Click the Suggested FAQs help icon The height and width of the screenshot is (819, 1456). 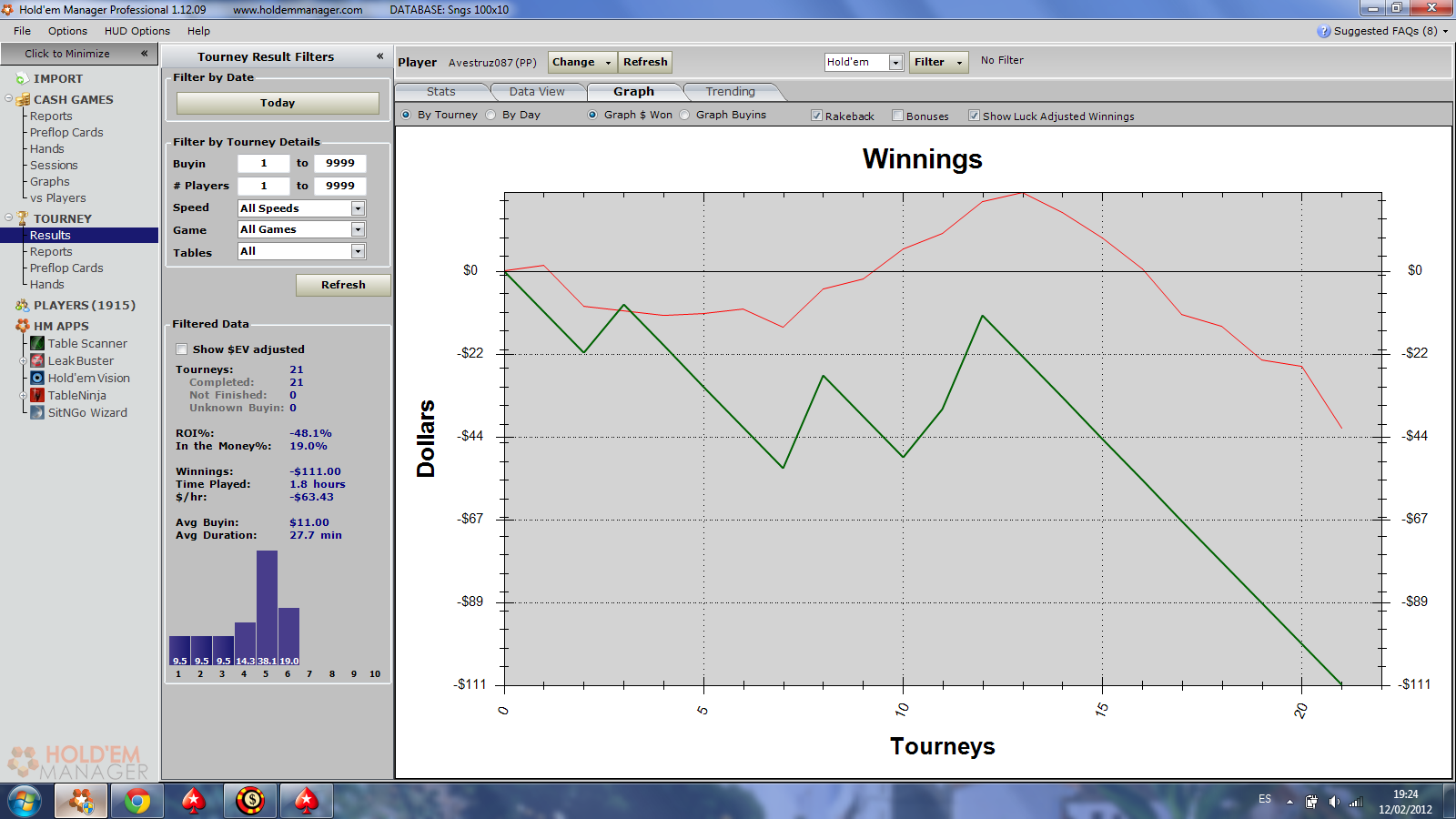tap(1323, 31)
